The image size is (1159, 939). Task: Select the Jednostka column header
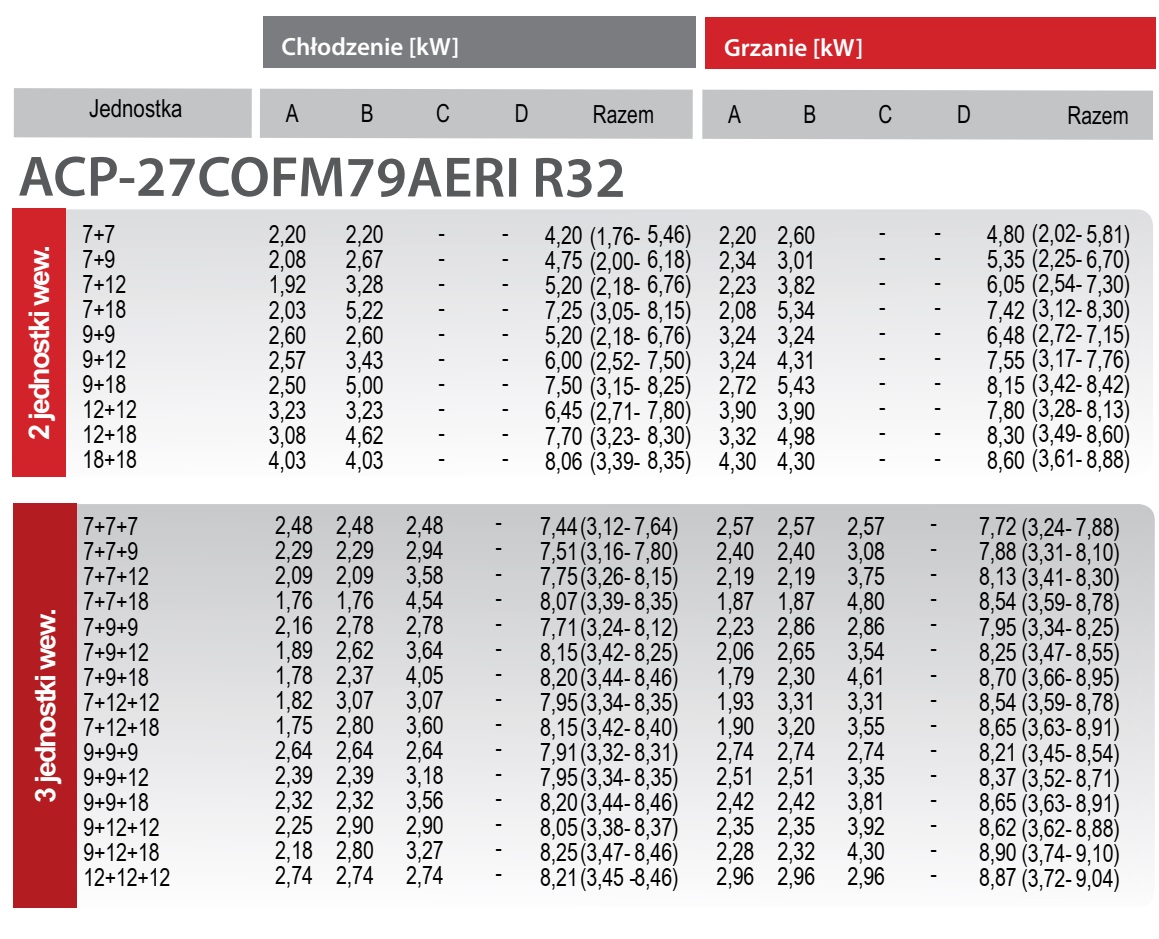(x=133, y=111)
